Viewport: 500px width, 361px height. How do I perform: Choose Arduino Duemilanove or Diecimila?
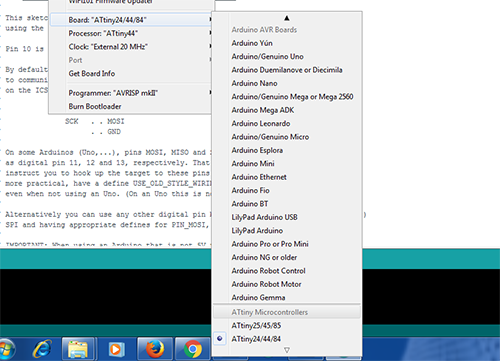287,70
